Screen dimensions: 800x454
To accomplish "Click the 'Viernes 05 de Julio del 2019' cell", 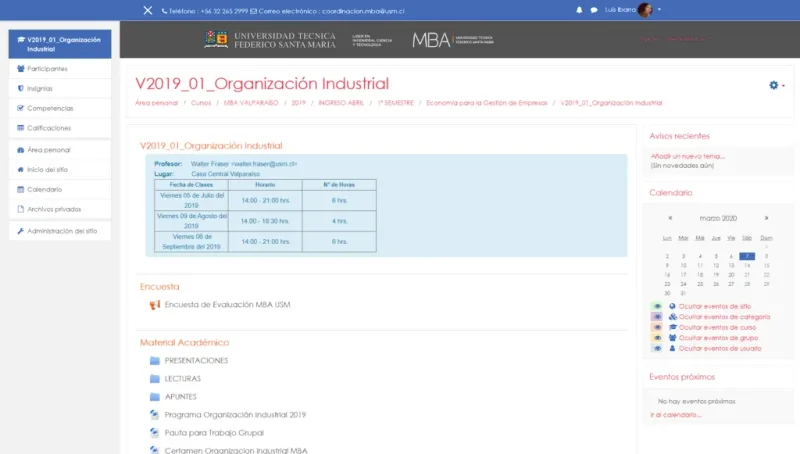I will pos(191,200).
